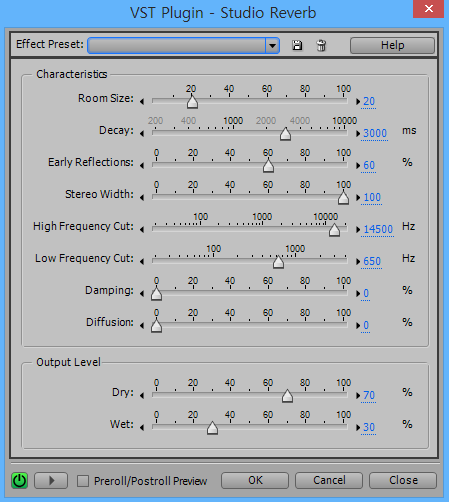Decrease Room Size with left arrow
The width and height of the screenshot is (449, 502).
pos(142,102)
